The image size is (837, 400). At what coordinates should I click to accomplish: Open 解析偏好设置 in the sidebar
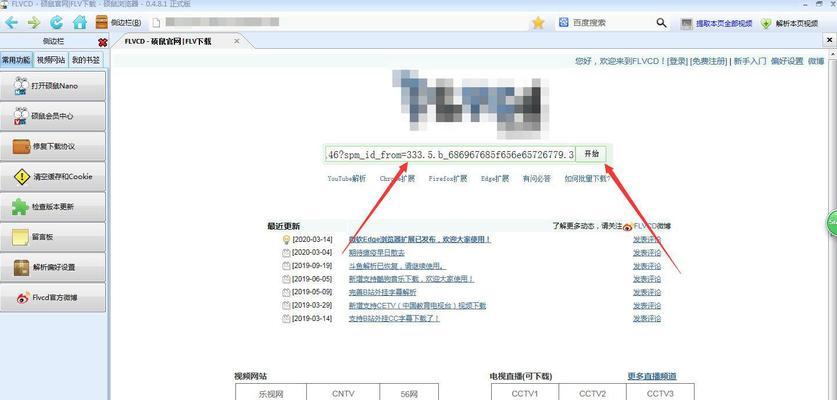point(53,267)
